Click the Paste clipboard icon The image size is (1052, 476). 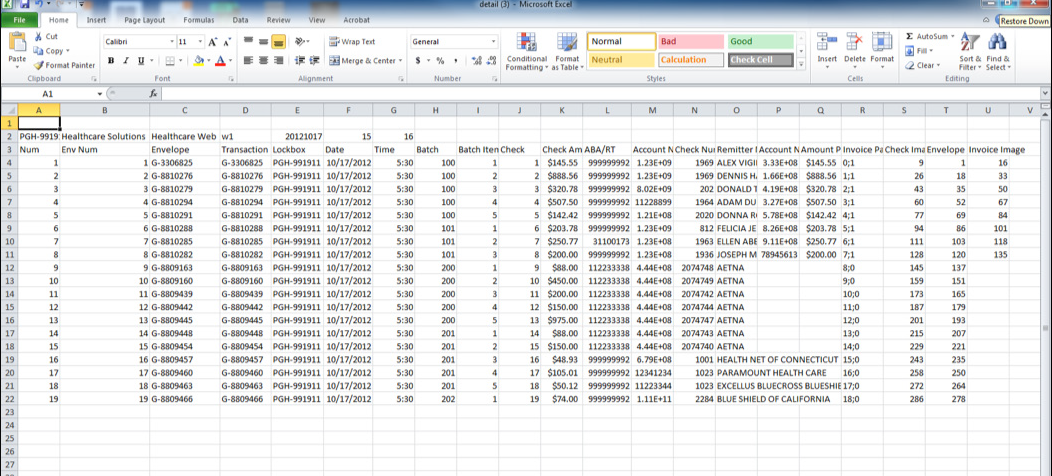[x=17, y=42]
